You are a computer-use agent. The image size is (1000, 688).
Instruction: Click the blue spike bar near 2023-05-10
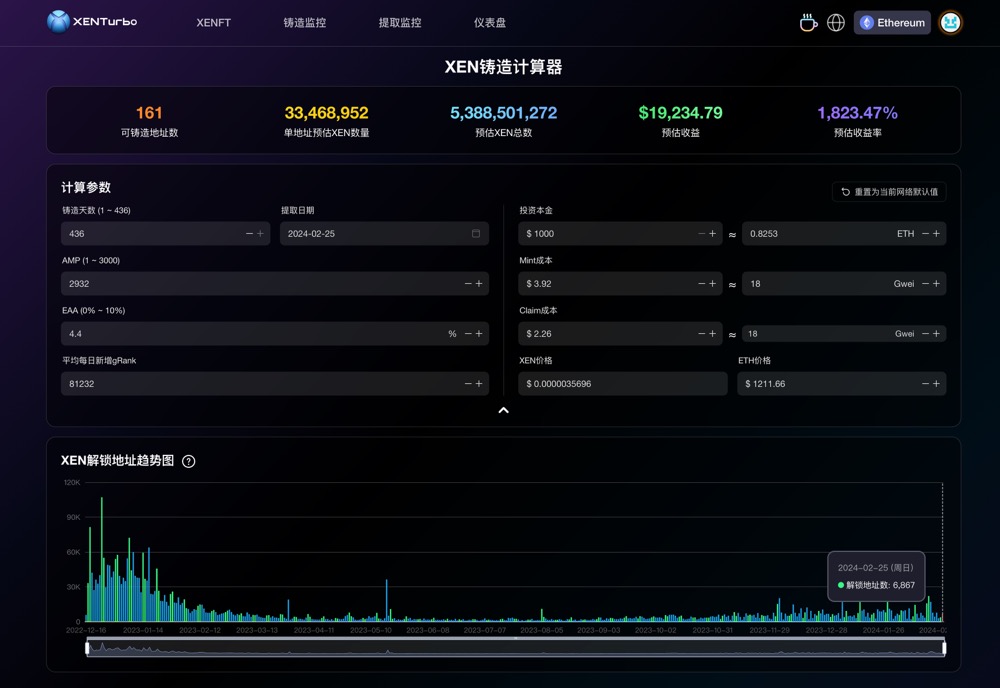386,600
